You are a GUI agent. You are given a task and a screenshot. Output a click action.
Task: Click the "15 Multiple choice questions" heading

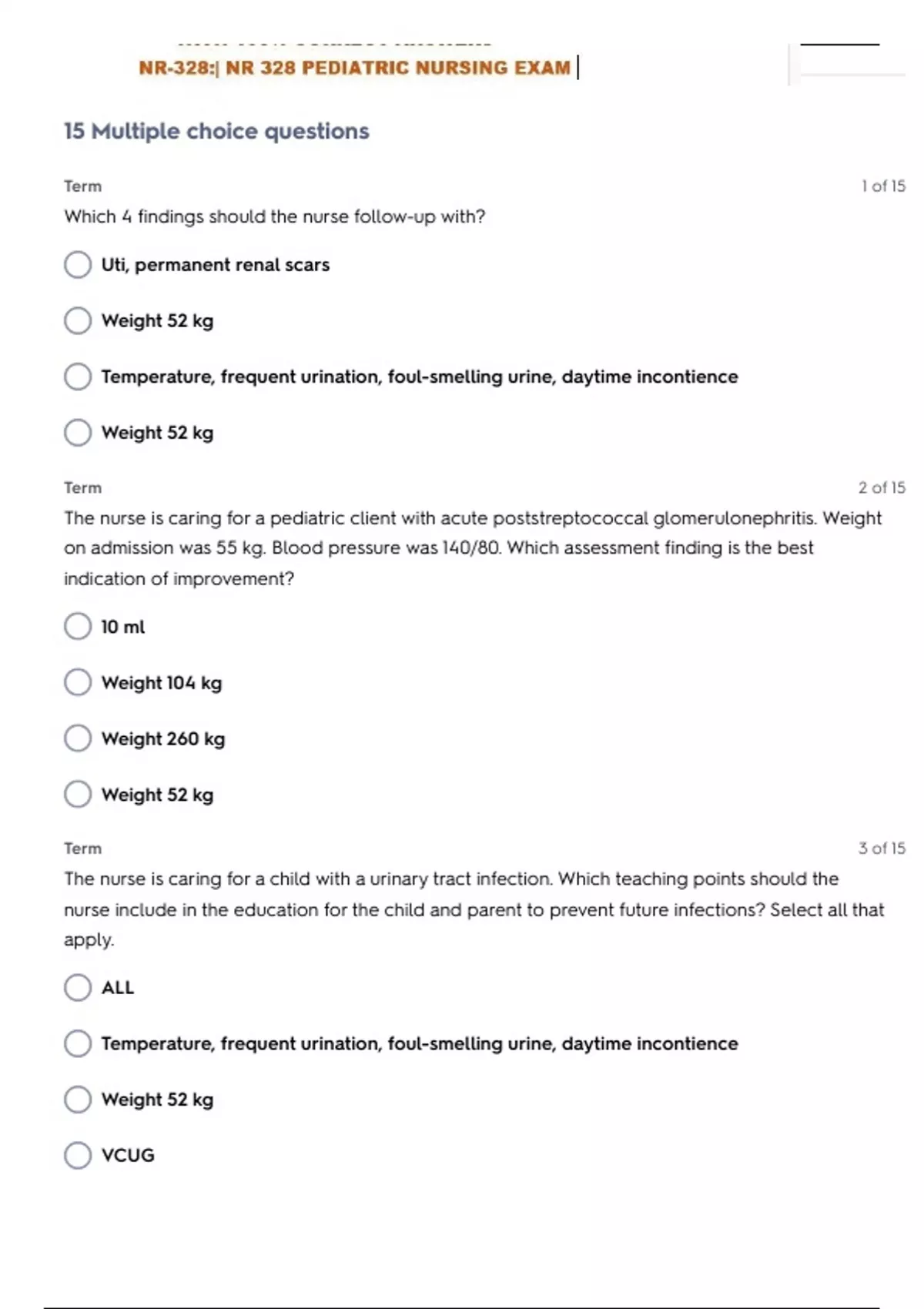pyautogui.click(x=216, y=131)
